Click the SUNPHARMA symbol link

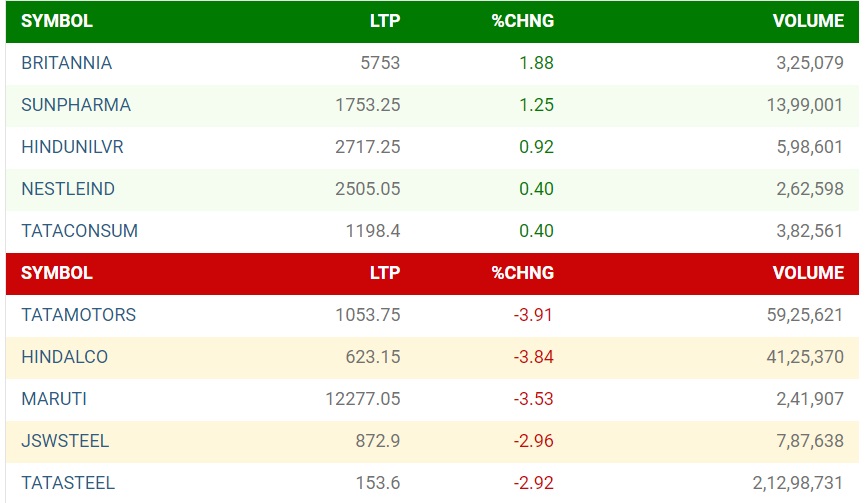pyautogui.click(x=76, y=105)
